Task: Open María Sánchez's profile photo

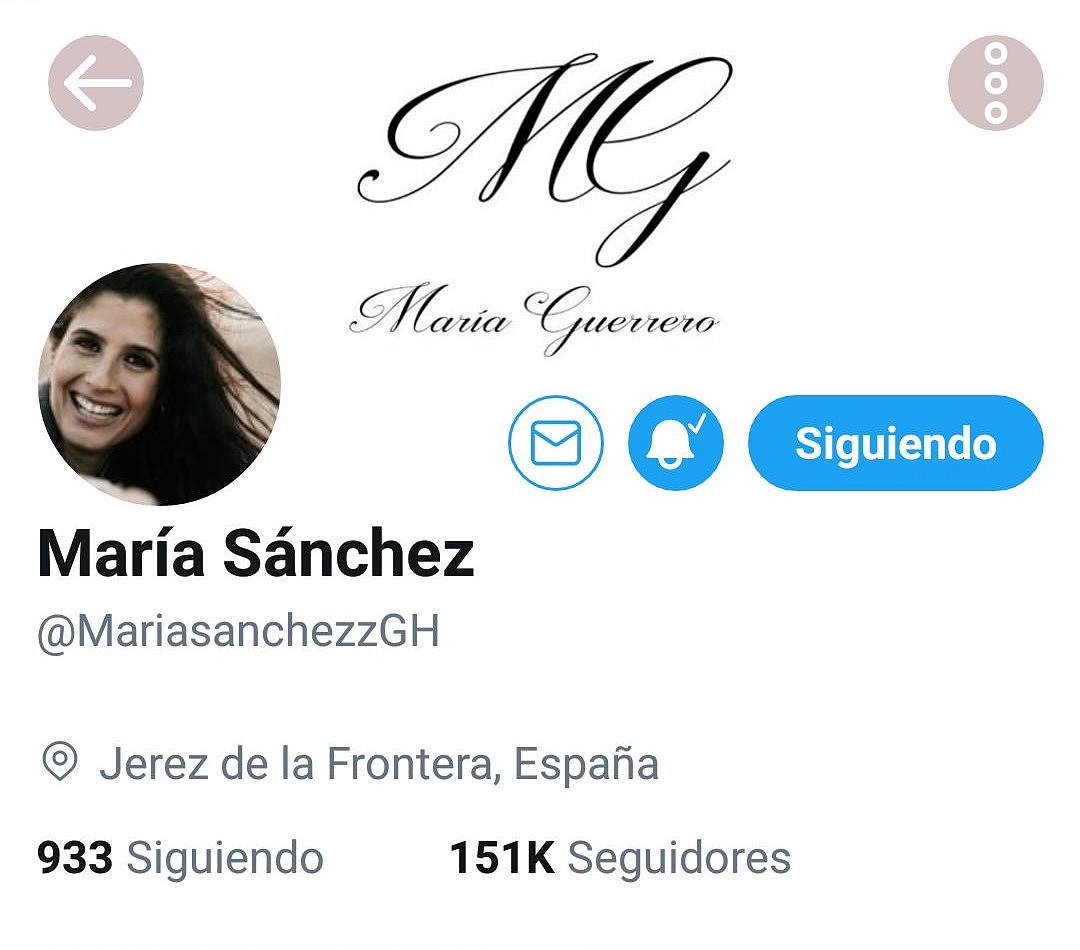Action: 159,384
